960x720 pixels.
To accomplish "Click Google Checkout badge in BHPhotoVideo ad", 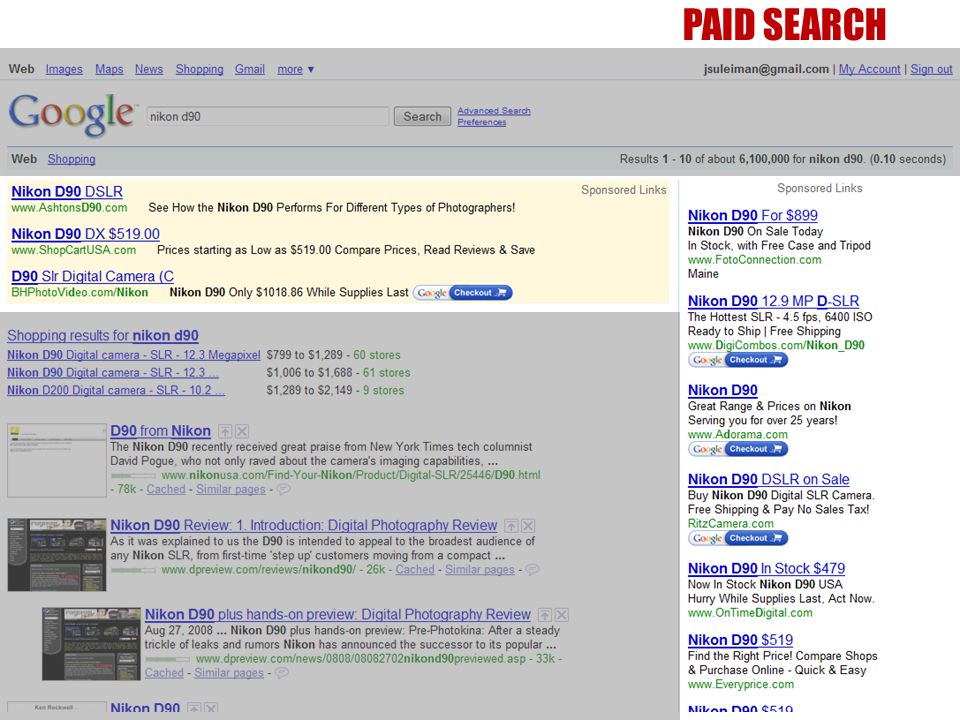I will coord(463,293).
